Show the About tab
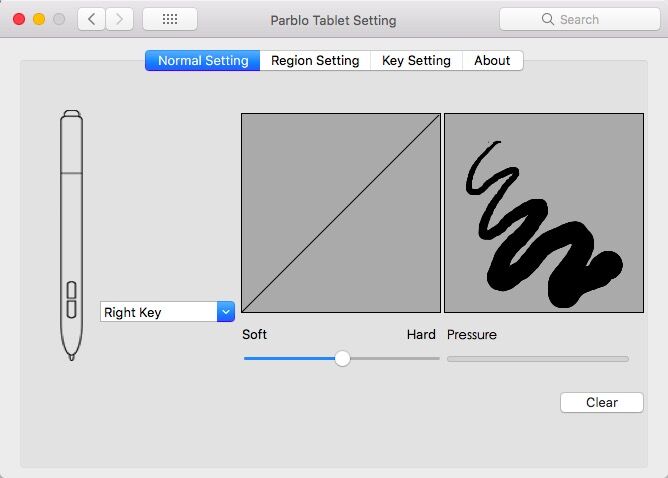Screen dimensions: 668x478 click(x=492, y=60)
